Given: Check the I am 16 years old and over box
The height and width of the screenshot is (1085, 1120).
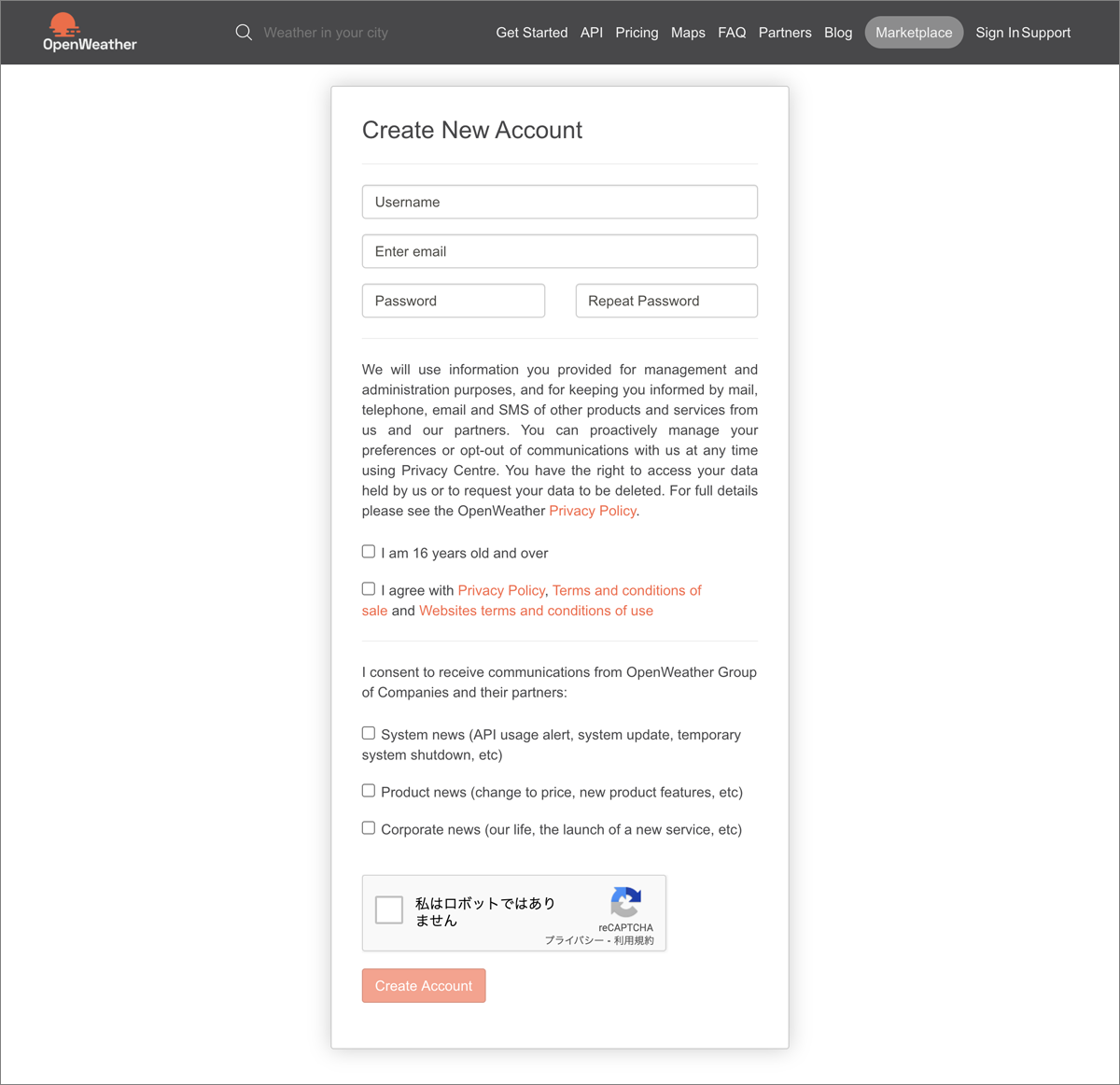Looking at the screenshot, I should (x=369, y=552).
